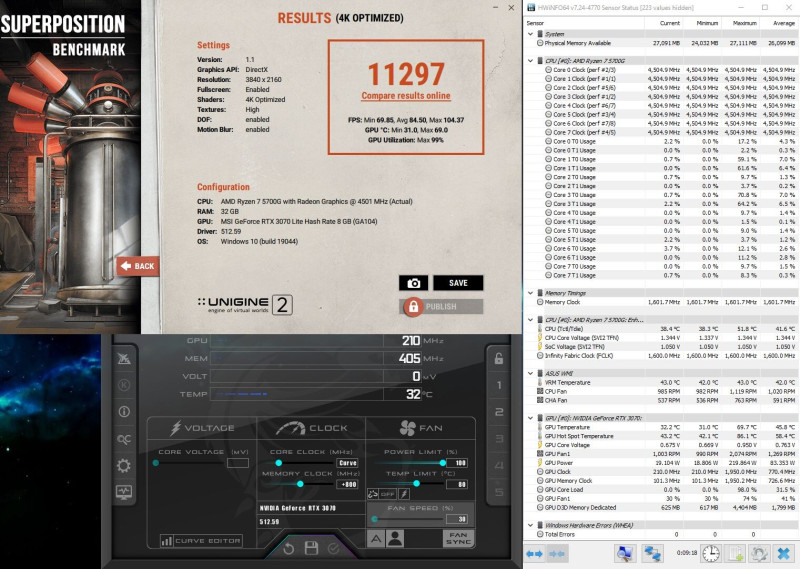Select Afterburner profile slot 2
This screenshot has width=800, height=569.
pos(499,412)
